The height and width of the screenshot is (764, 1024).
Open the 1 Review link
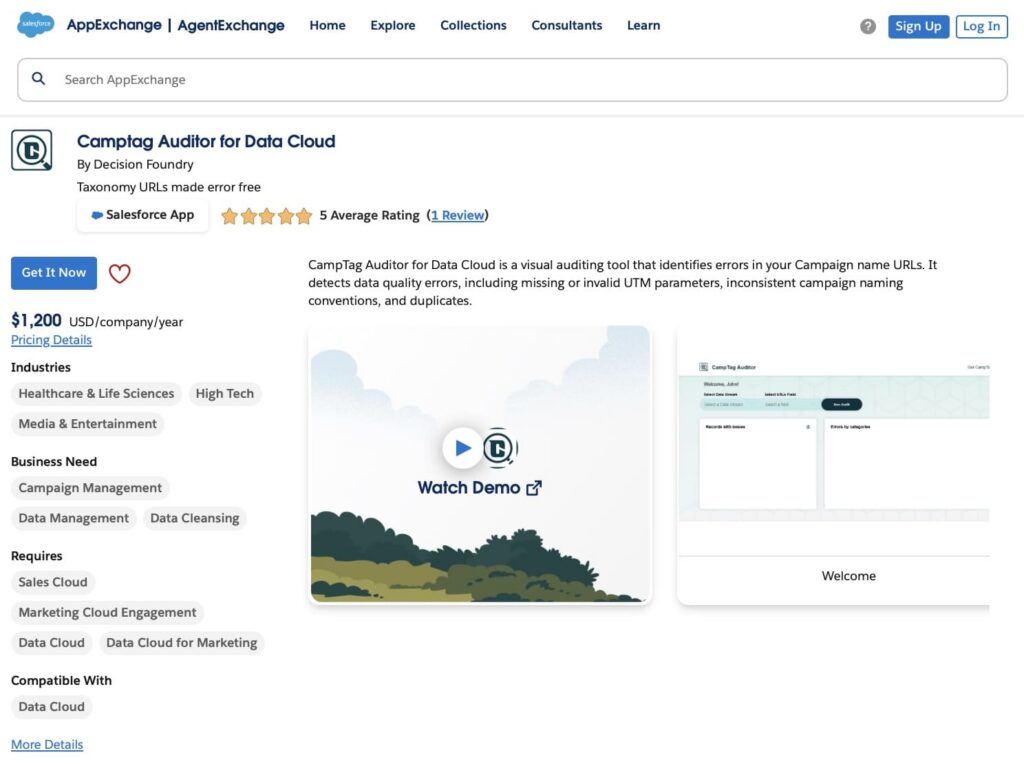click(x=458, y=215)
